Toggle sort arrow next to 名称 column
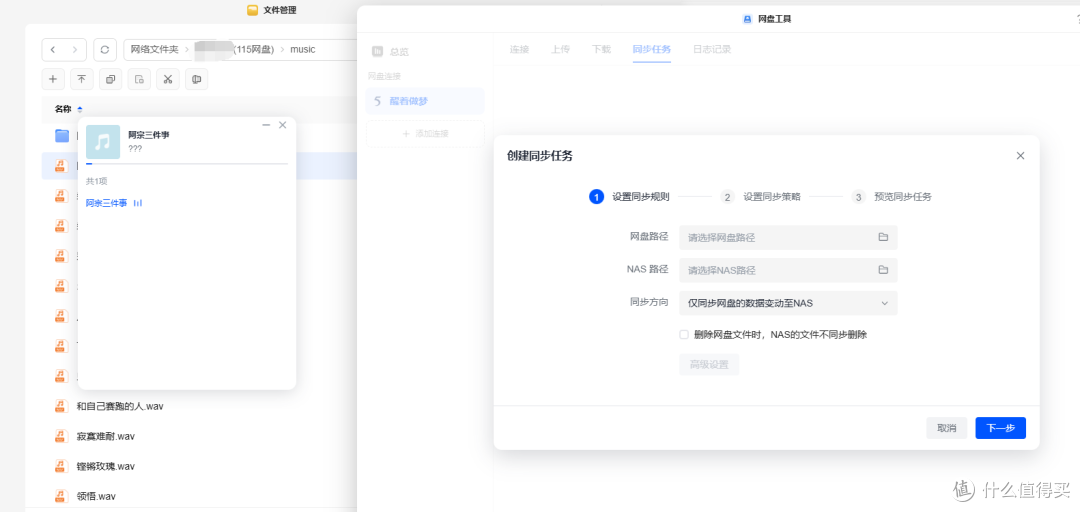 tap(80, 110)
